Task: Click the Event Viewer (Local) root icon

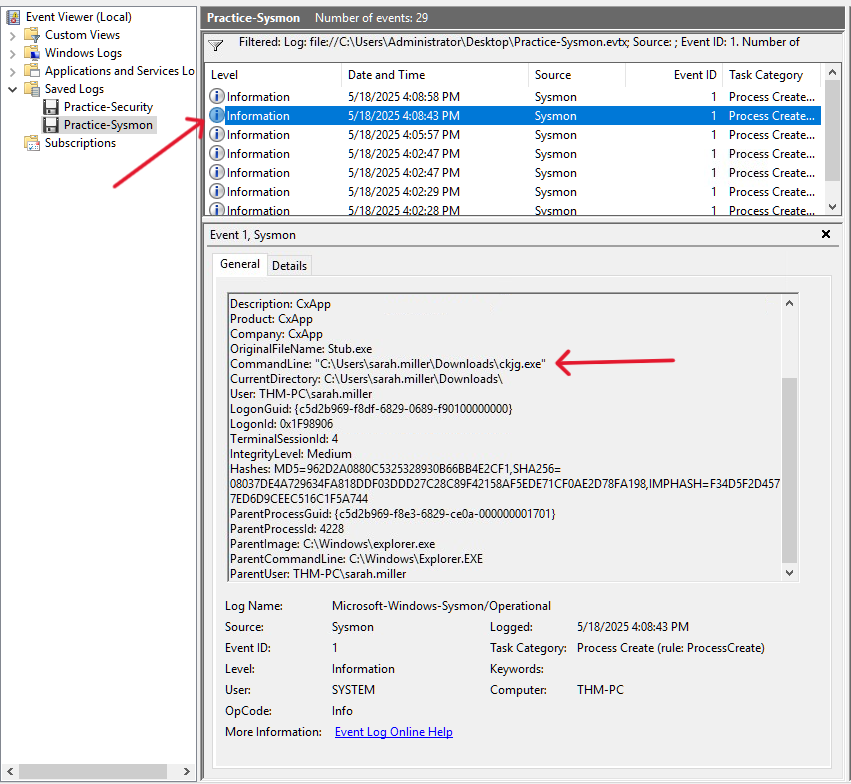Action: pos(14,17)
